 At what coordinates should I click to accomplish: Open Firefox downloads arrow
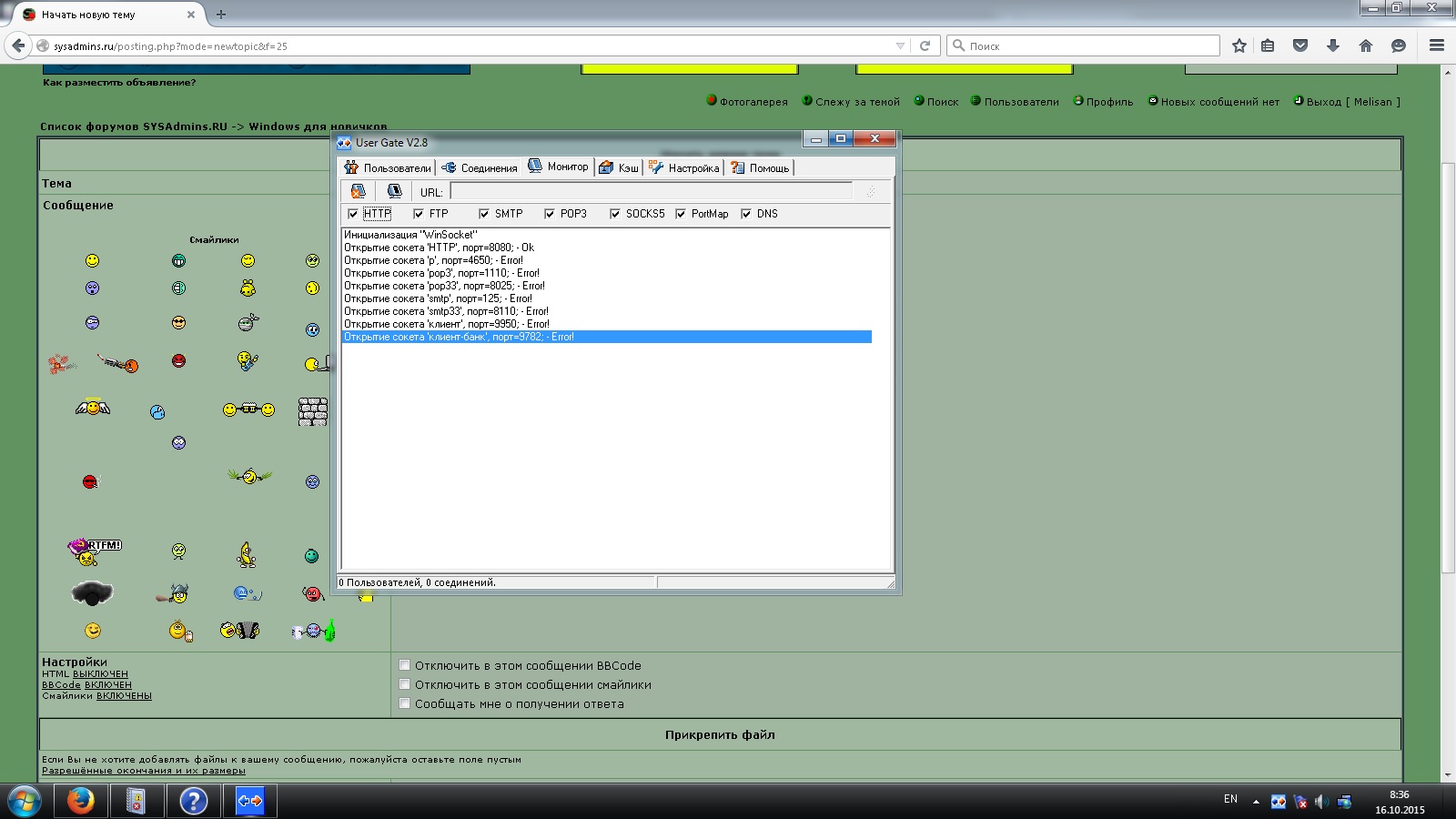click(x=1333, y=45)
